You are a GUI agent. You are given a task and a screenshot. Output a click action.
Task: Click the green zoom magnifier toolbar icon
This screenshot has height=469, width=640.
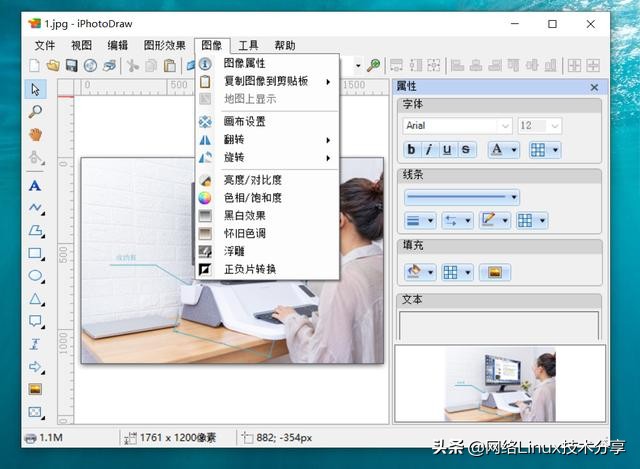coord(373,65)
